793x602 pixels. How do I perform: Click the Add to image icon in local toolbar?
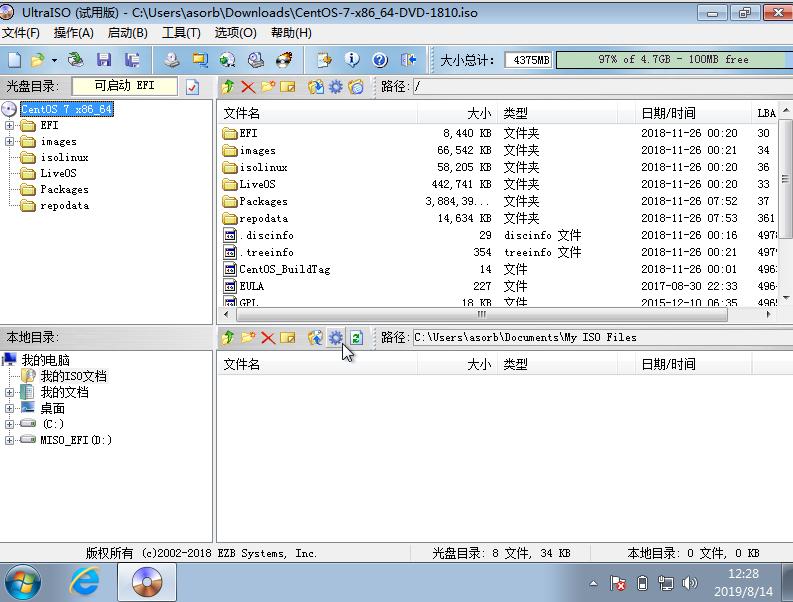(316, 337)
